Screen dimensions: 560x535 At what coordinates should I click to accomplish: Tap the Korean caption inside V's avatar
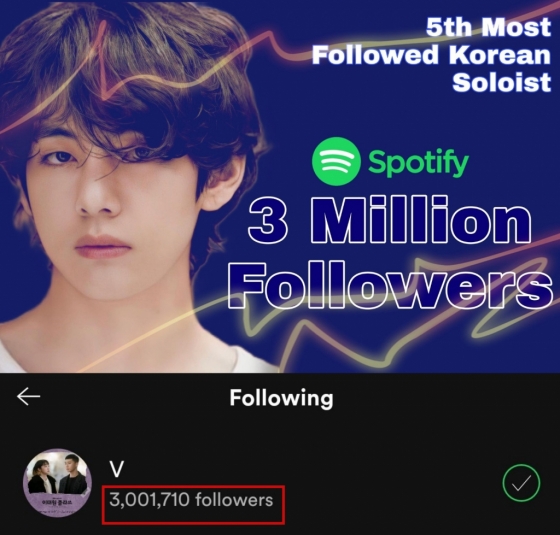pyautogui.click(x=57, y=502)
